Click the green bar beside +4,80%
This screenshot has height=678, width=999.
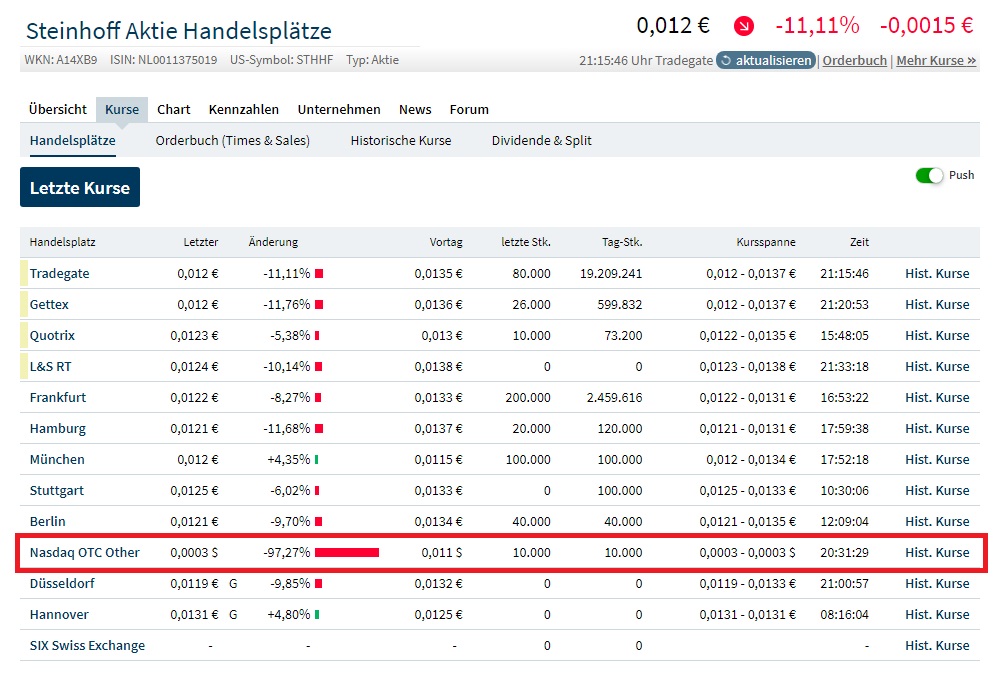click(317, 615)
